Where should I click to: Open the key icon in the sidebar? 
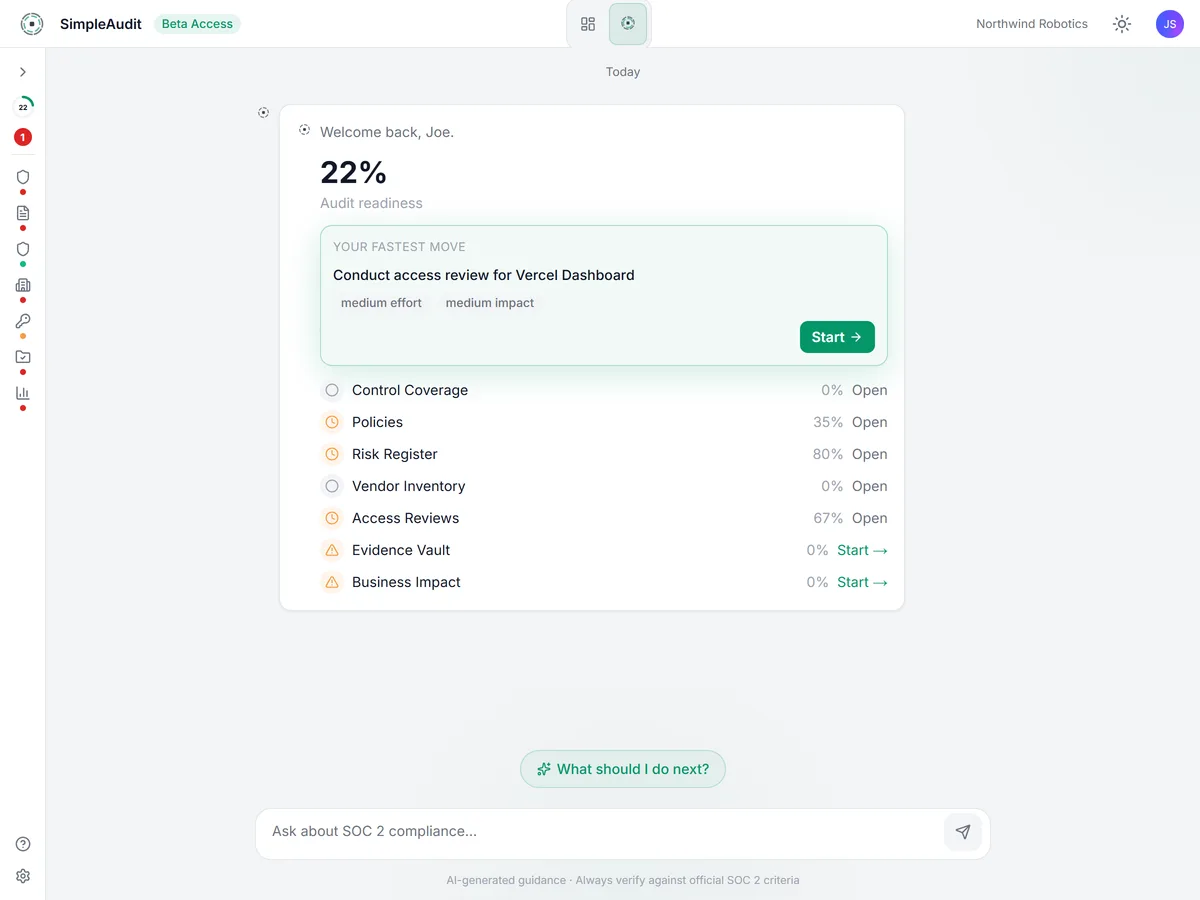point(23,321)
